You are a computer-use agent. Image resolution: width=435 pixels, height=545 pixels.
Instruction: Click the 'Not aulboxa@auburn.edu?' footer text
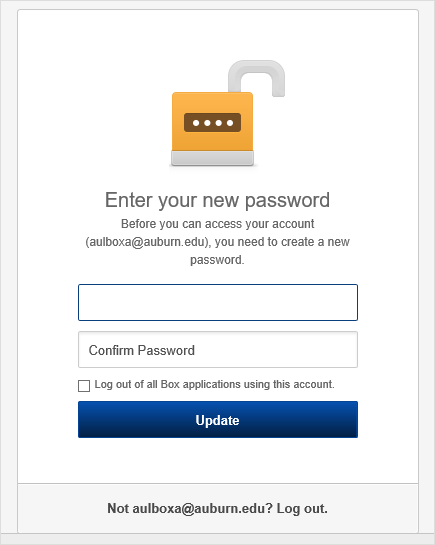190,508
